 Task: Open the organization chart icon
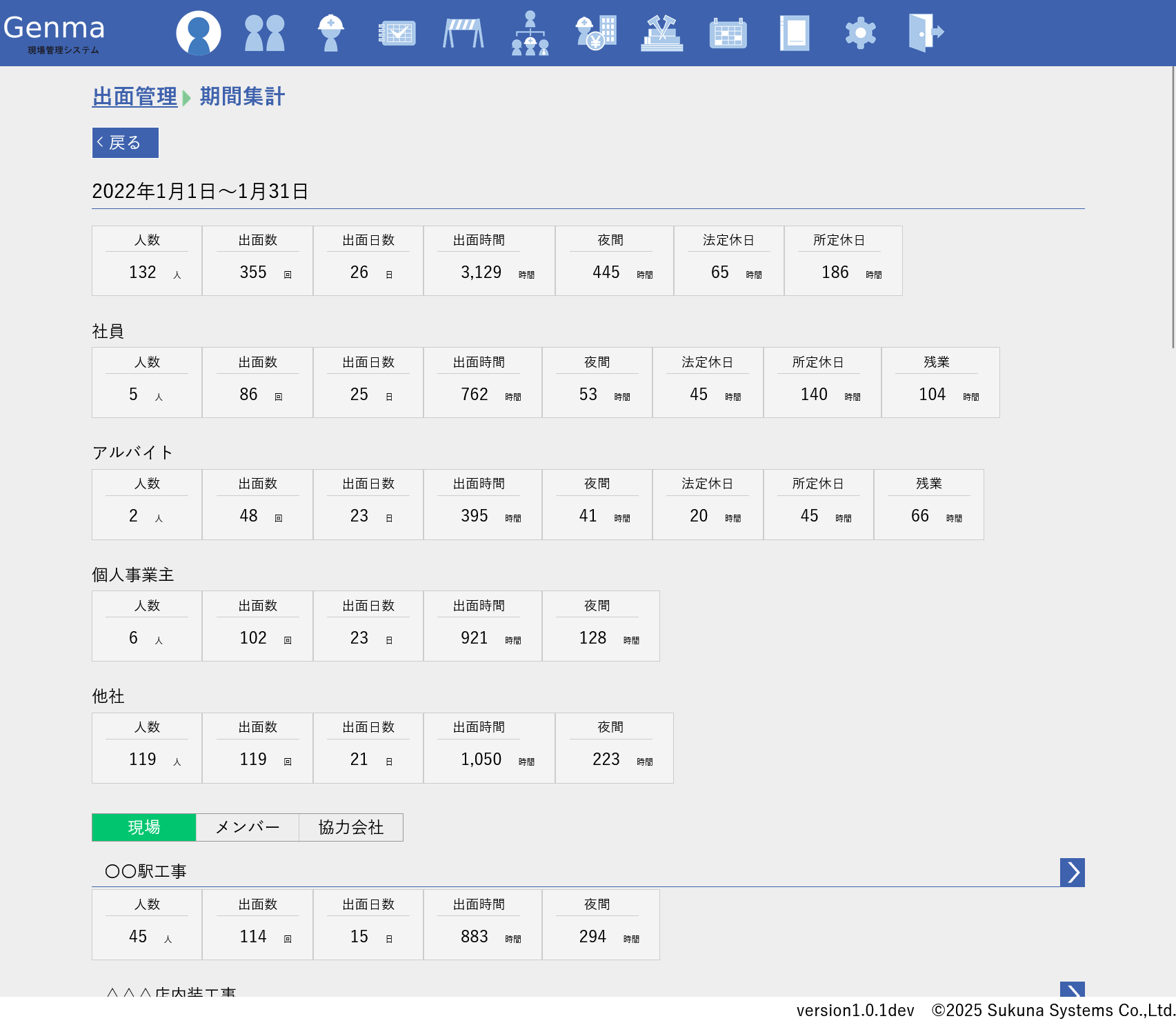[530, 33]
